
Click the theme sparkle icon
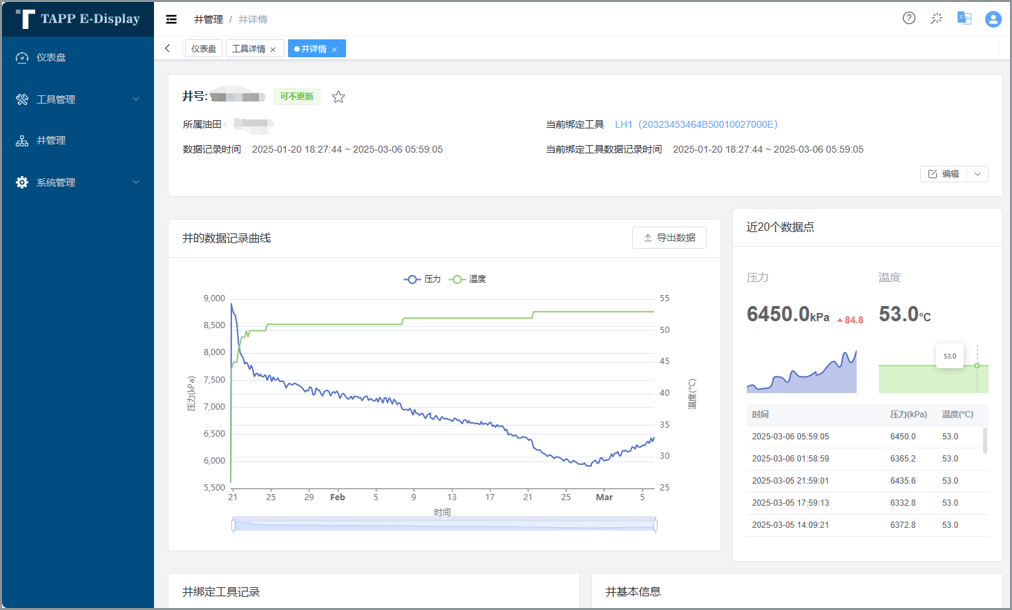tap(936, 18)
